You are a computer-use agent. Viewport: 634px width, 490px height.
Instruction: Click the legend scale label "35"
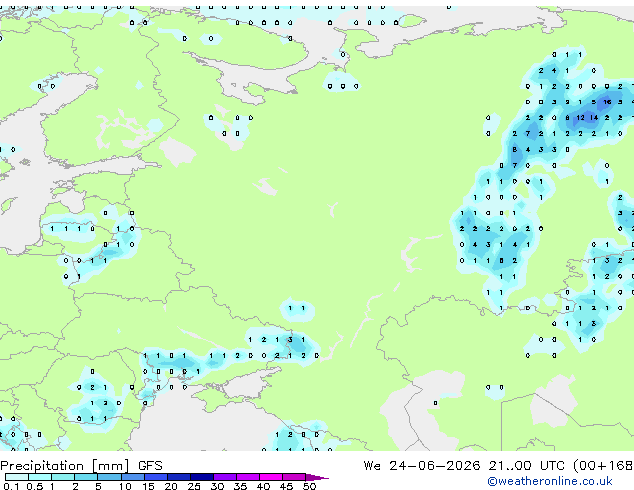[240, 486]
